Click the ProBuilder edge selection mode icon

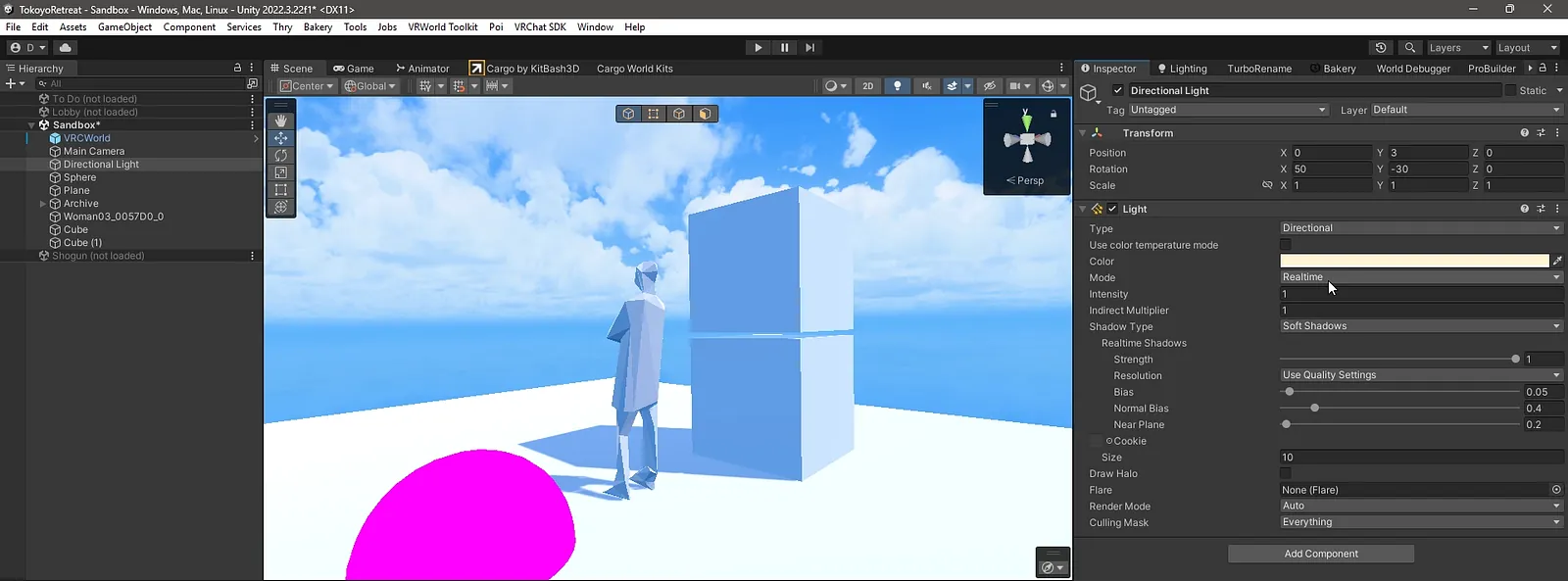679,114
